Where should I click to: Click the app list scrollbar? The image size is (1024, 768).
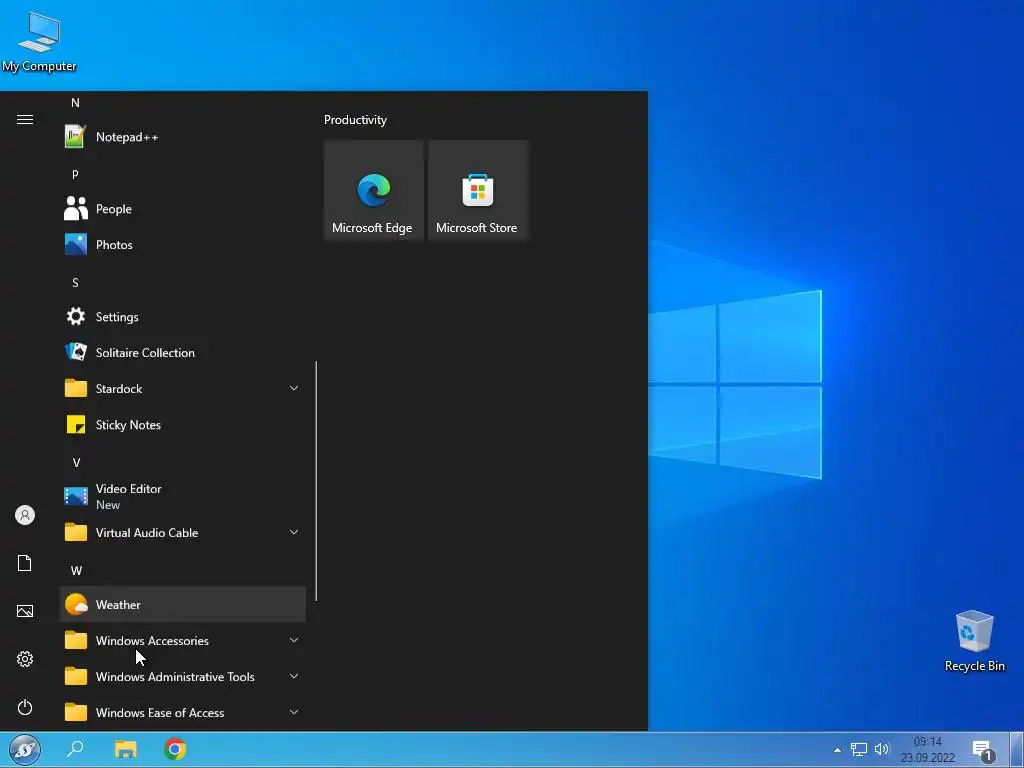316,481
